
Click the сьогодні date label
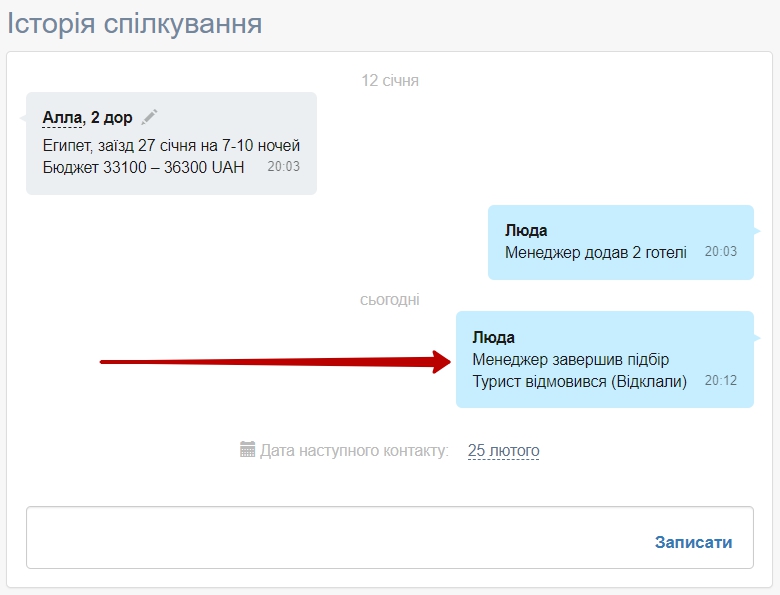tap(390, 299)
